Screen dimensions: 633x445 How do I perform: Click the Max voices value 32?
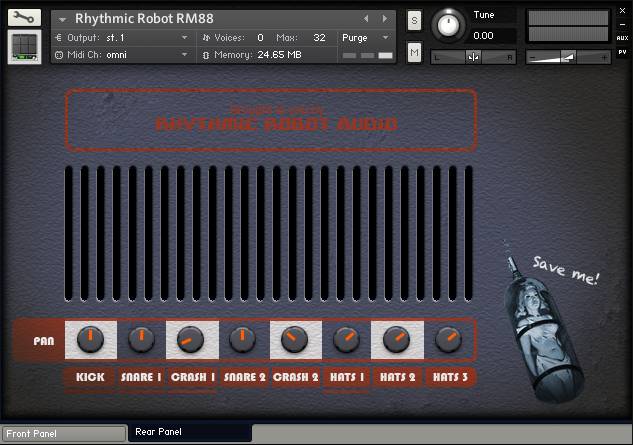click(319, 38)
